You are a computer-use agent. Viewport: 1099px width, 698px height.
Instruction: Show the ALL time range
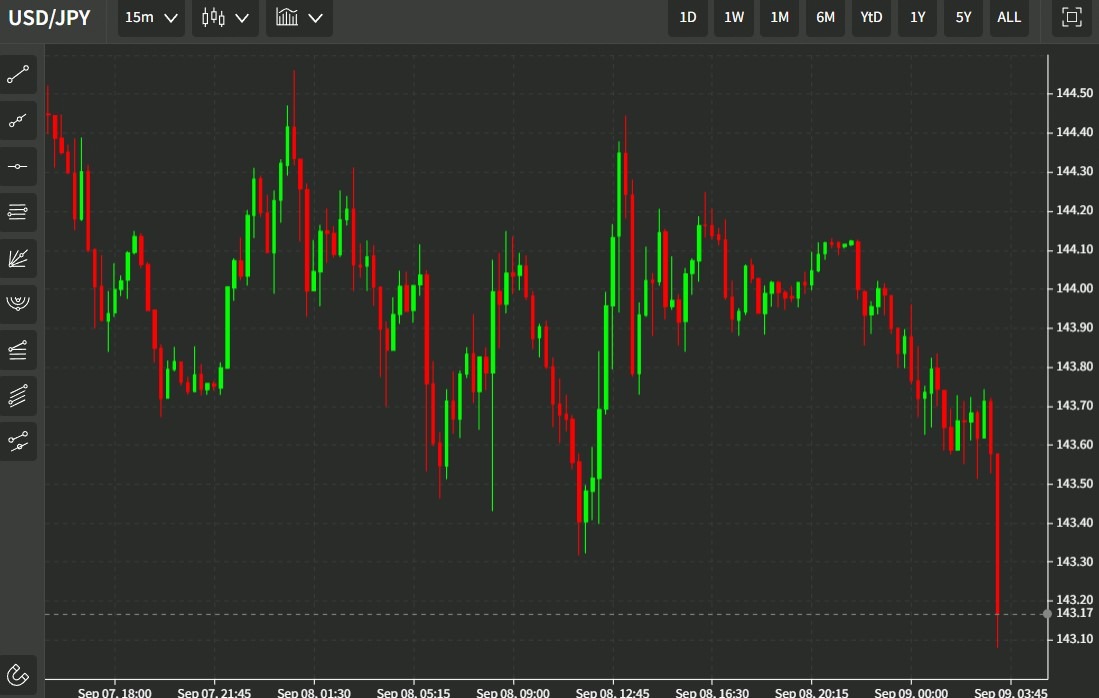1009,17
